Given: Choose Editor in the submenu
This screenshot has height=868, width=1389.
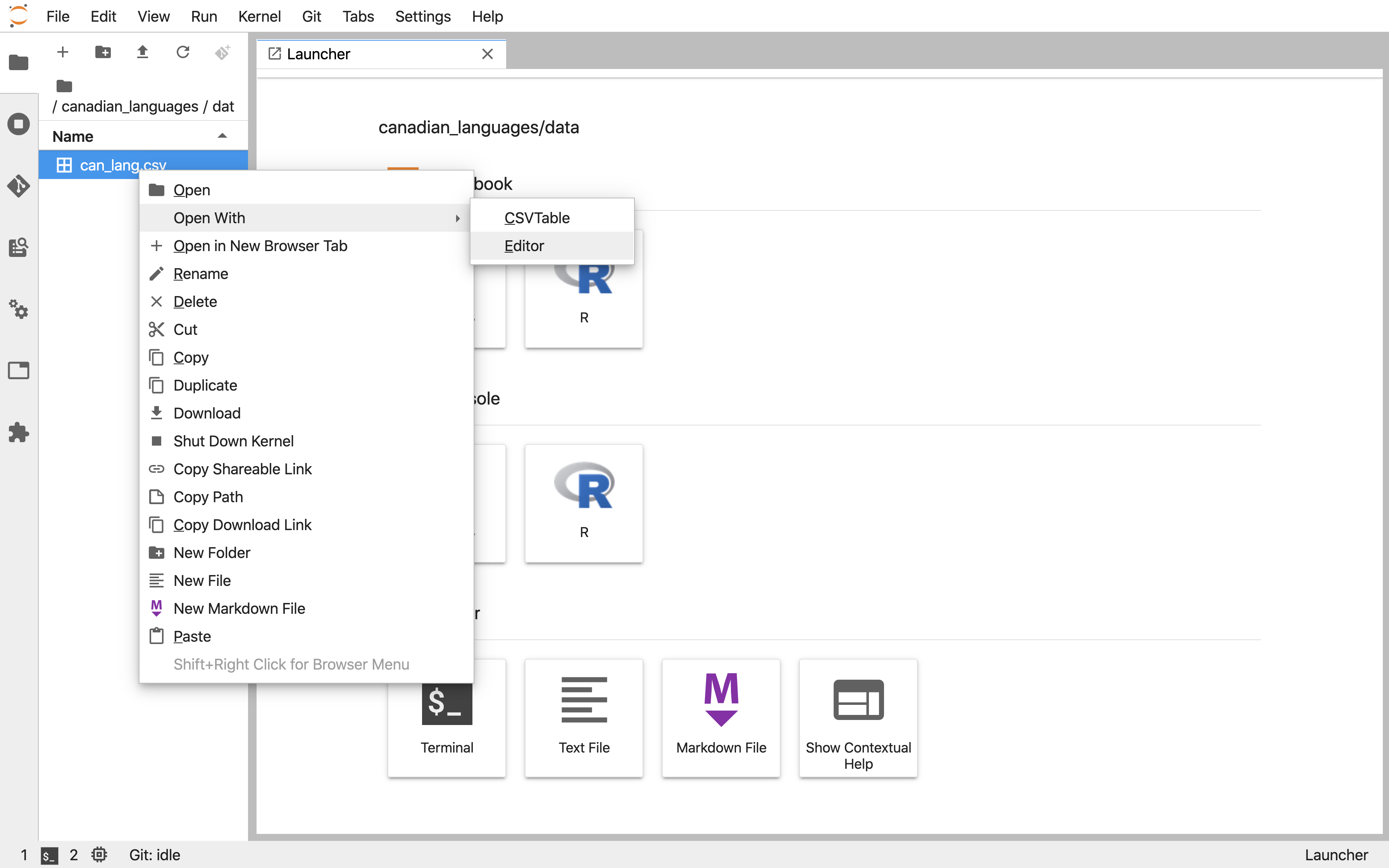Looking at the screenshot, I should point(551,246).
